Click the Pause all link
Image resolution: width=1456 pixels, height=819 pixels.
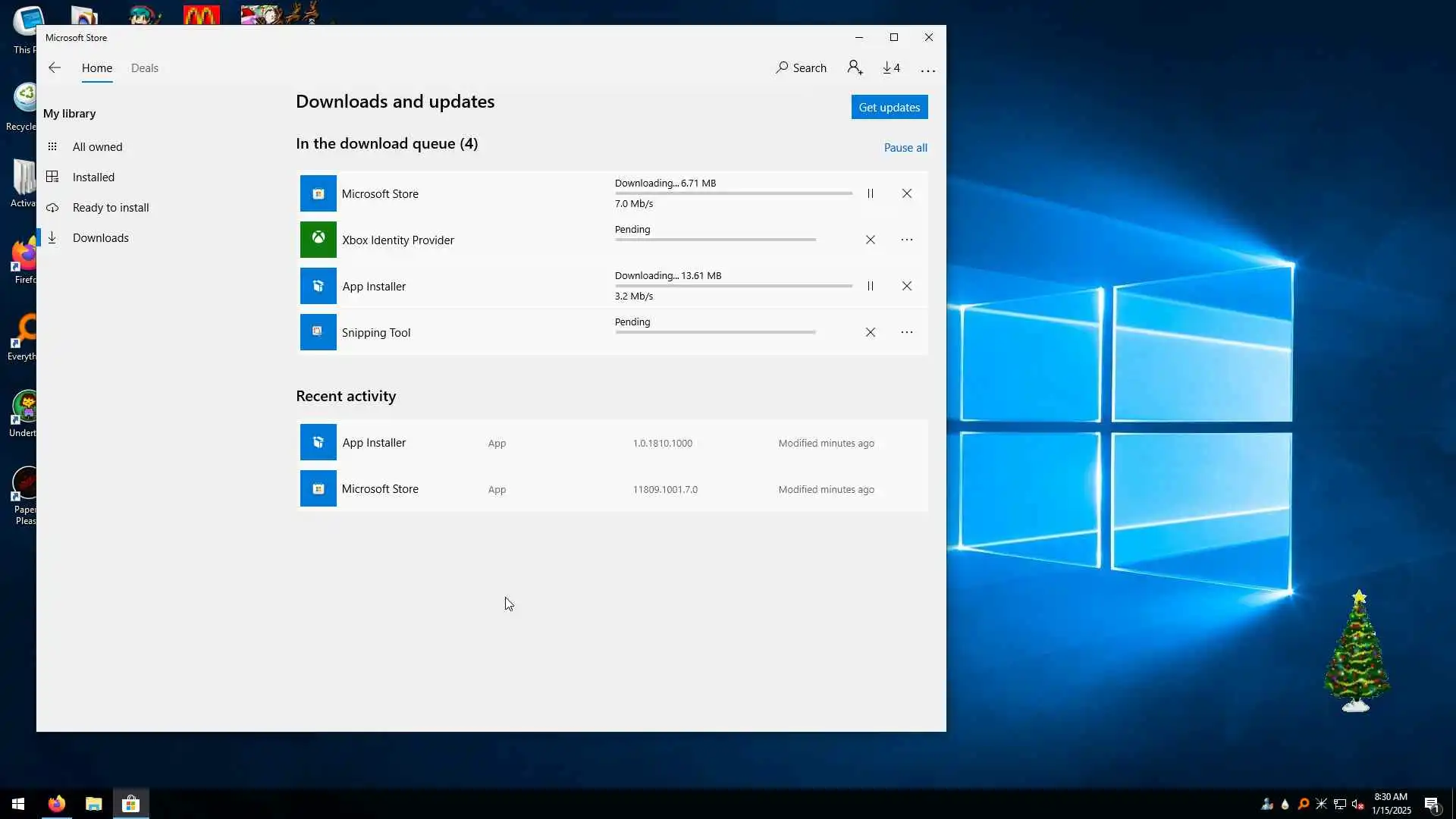coord(905,148)
